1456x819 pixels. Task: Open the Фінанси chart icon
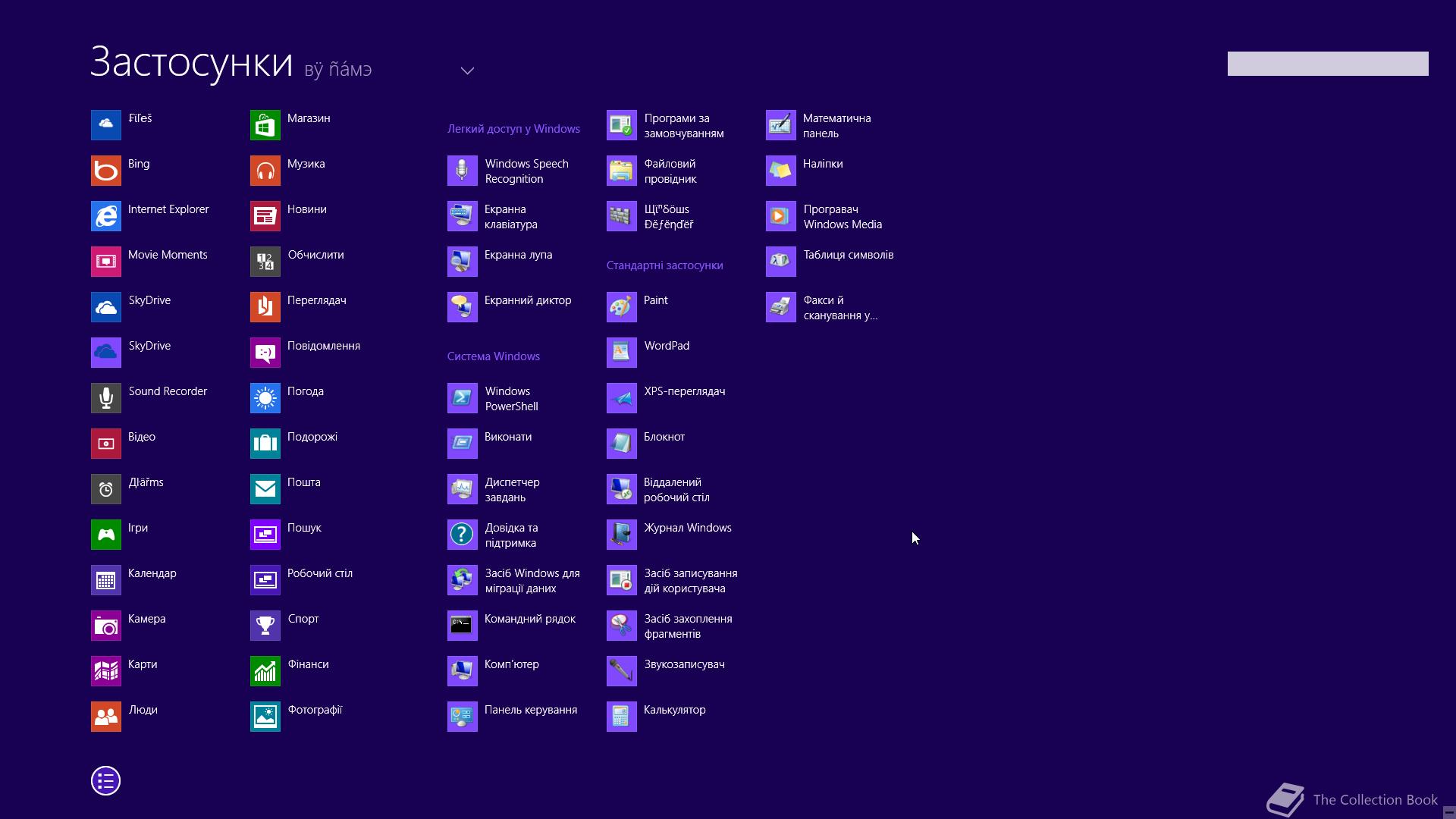click(265, 671)
